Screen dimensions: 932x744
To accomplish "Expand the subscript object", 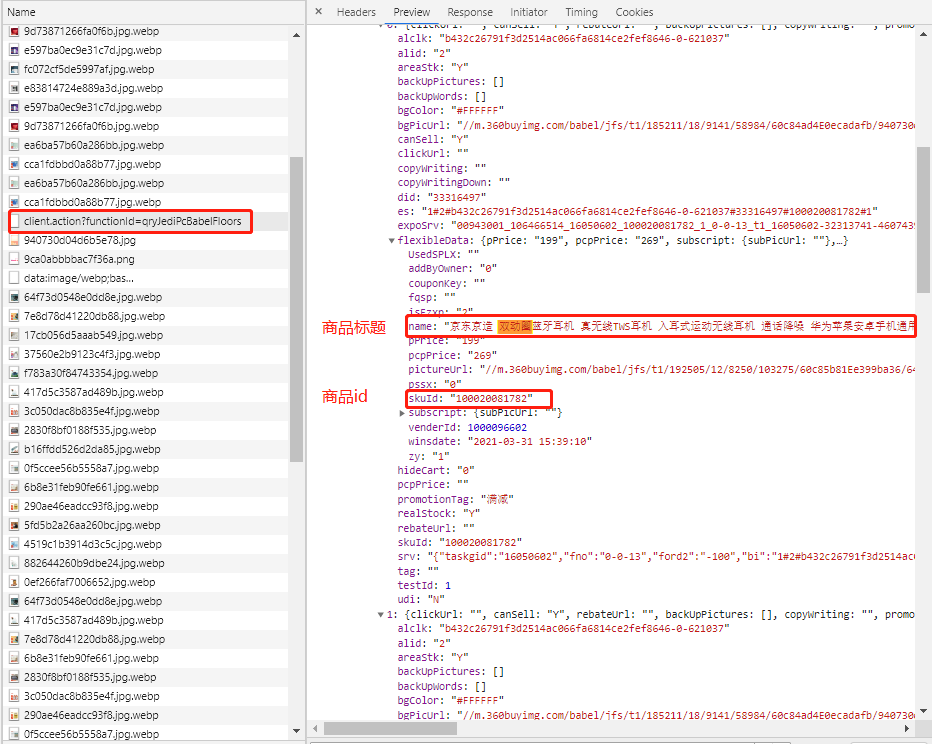I will coord(402,412).
